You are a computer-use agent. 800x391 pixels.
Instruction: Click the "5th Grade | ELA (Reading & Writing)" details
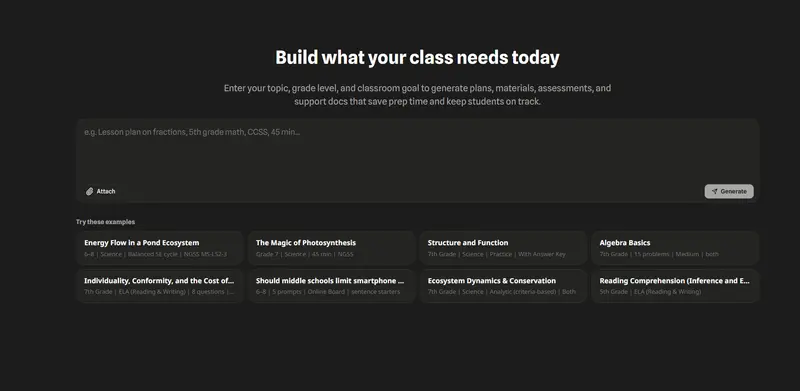(x=650, y=292)
